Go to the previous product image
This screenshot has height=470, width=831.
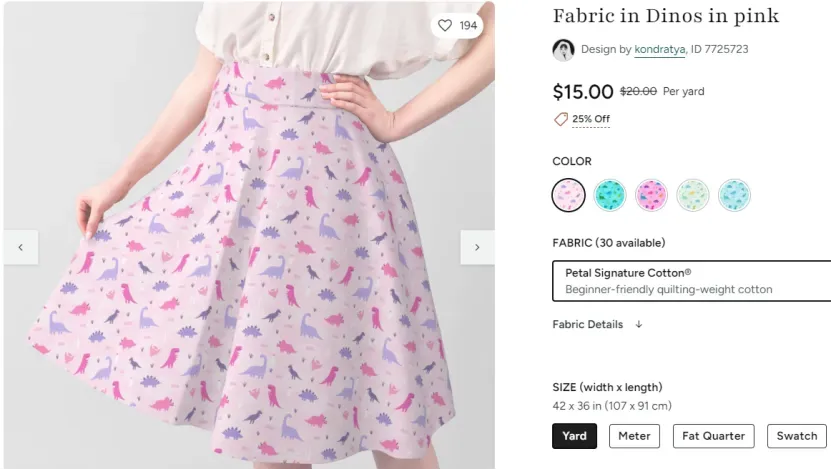pos(21,247)
